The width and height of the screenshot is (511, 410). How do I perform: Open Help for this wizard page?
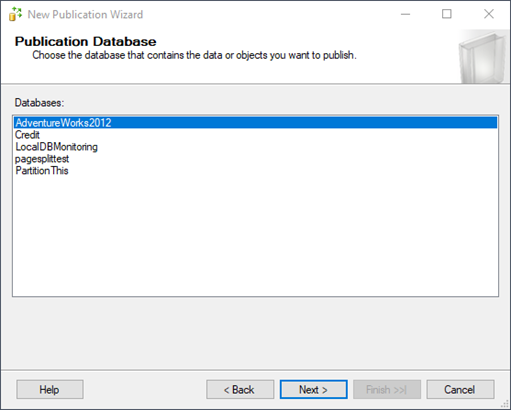(50, 389)
